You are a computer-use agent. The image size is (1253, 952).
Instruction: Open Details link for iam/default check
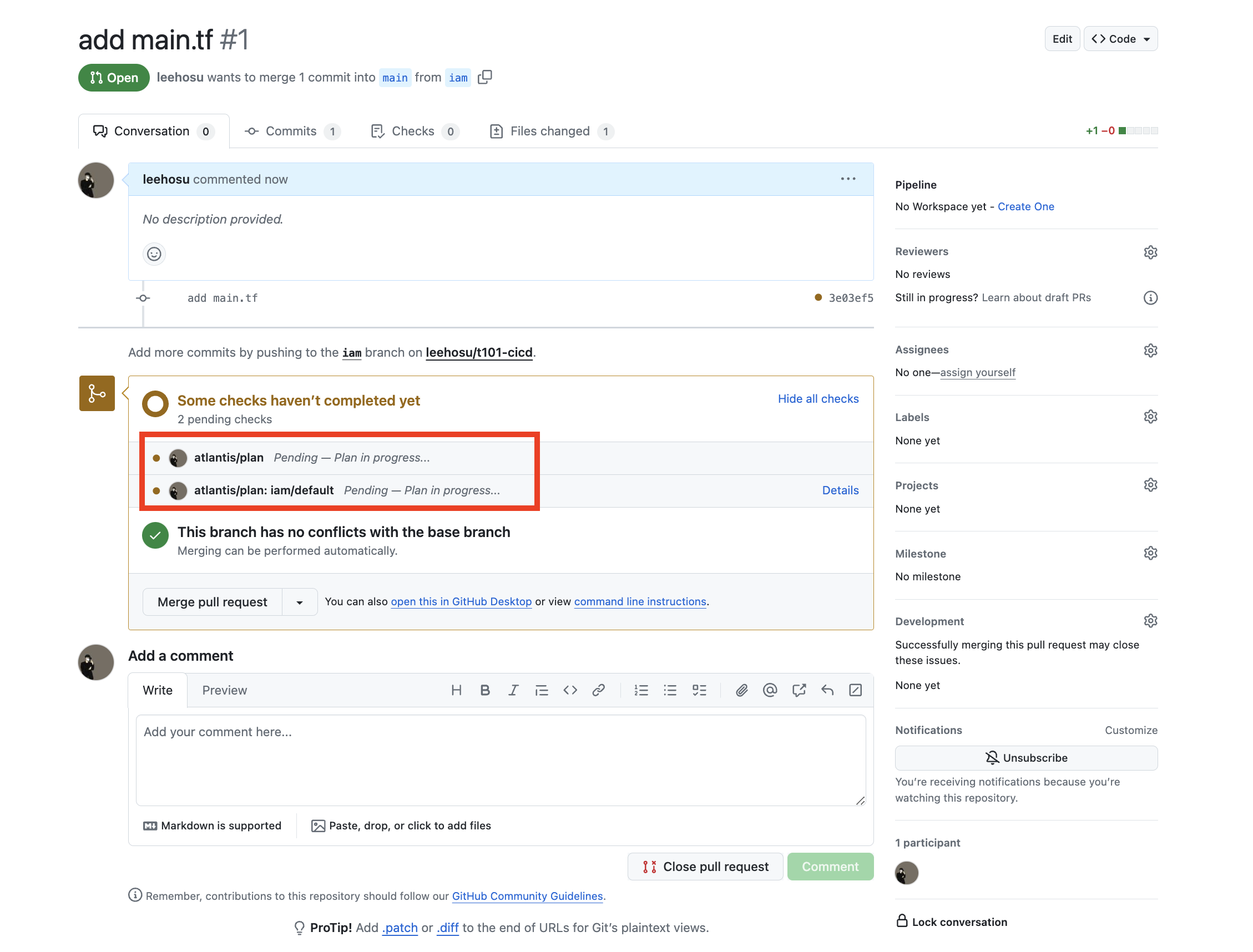[840, 490]
